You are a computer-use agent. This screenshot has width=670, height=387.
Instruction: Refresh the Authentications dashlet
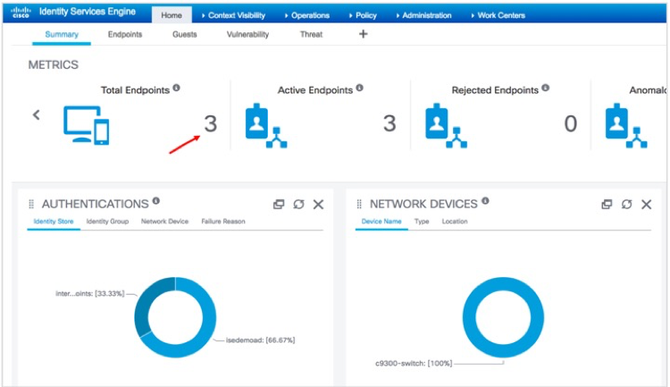click(299, 204)
